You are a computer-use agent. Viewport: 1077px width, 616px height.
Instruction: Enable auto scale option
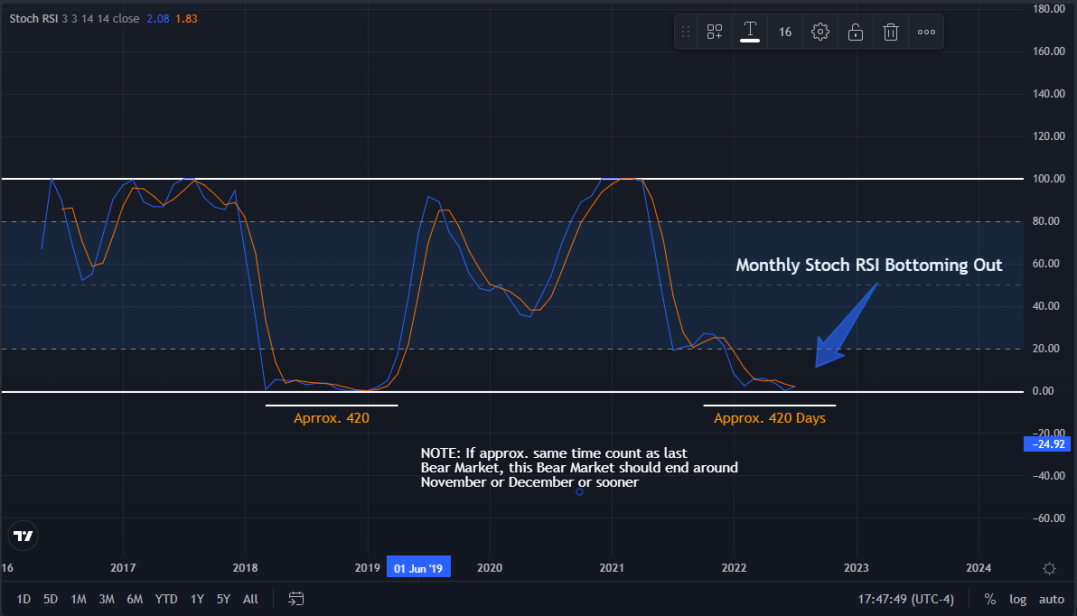pyautogui.click(x=1051, y=599)
